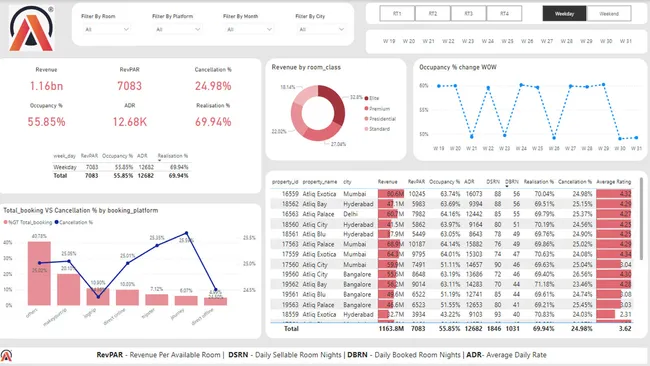Click the %GT Total_booking legend marker
Screen dimensions: 650x366
5,222
